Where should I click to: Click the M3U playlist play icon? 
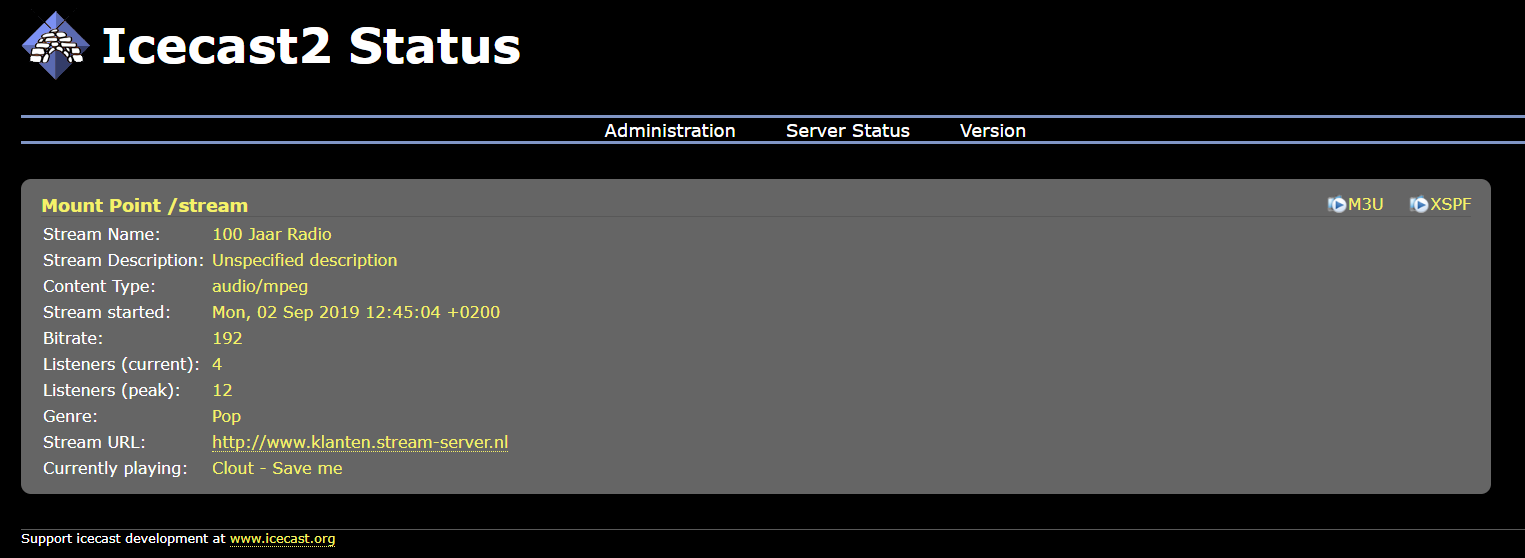(1337, 204)
